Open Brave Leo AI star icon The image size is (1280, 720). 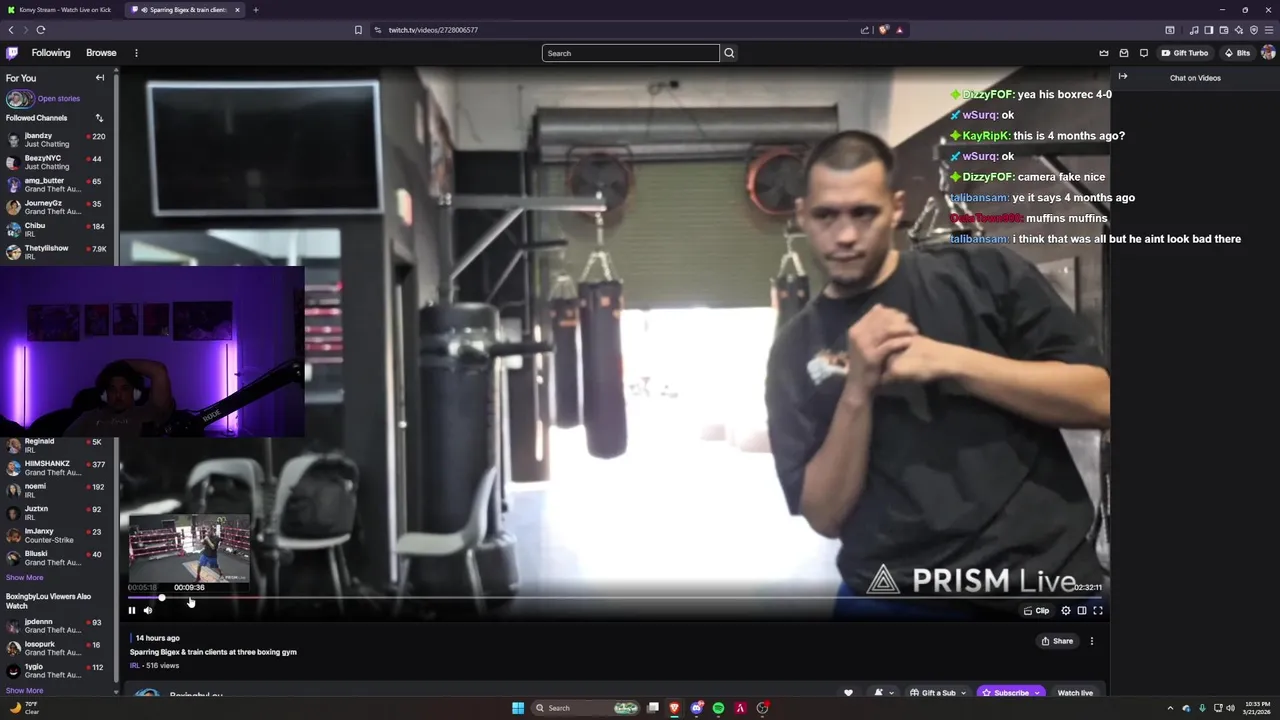[x=1239, y=30]
